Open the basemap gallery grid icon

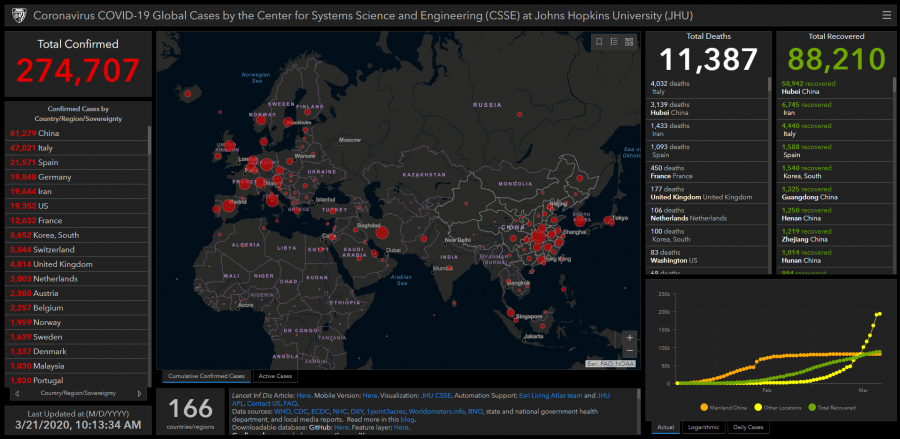tap(628, 42)
